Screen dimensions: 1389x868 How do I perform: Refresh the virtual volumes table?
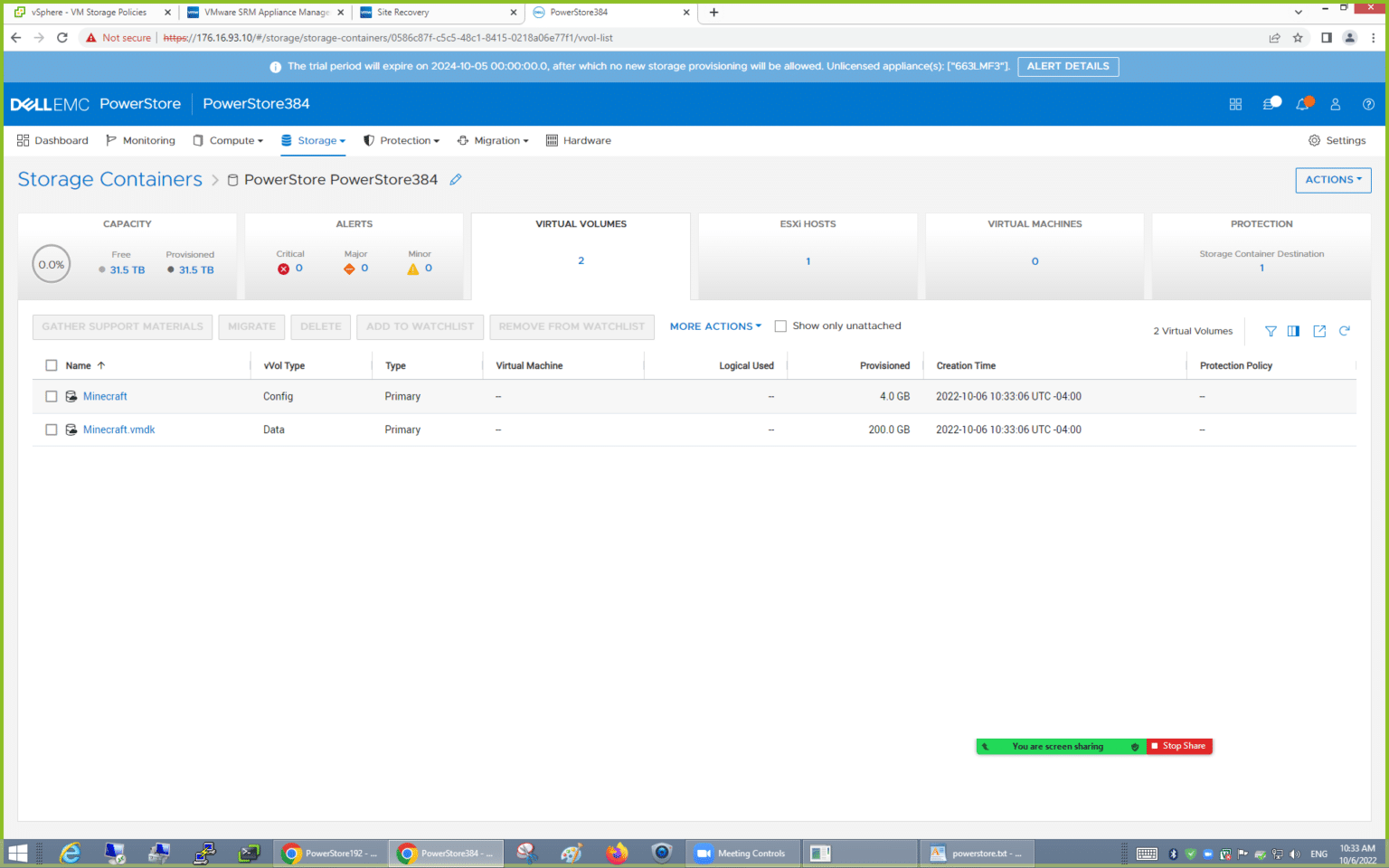coord(1345,331)
